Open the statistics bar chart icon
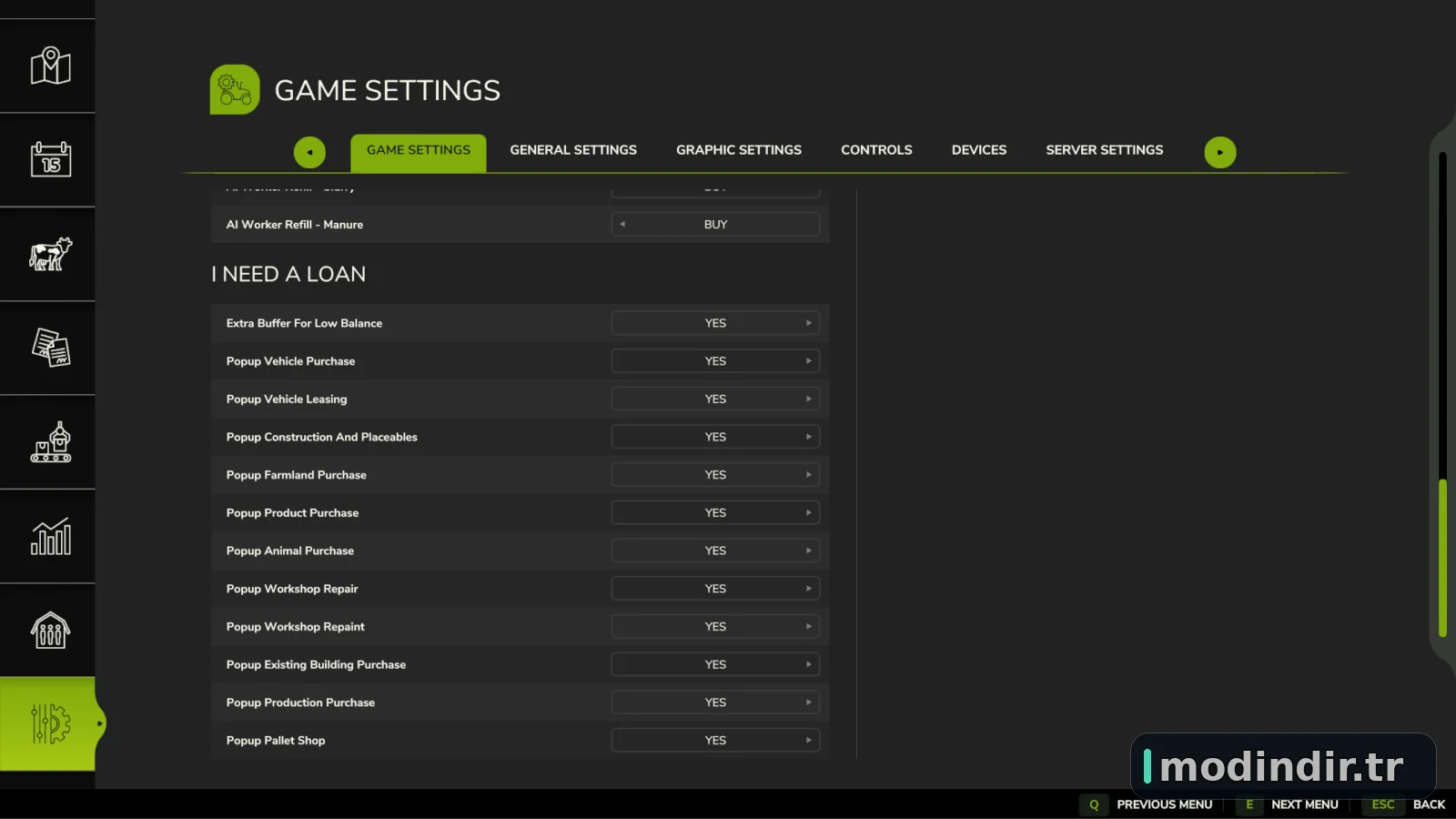The height and width of the screenshot is (819, 1456). click(x=50, y=536)
